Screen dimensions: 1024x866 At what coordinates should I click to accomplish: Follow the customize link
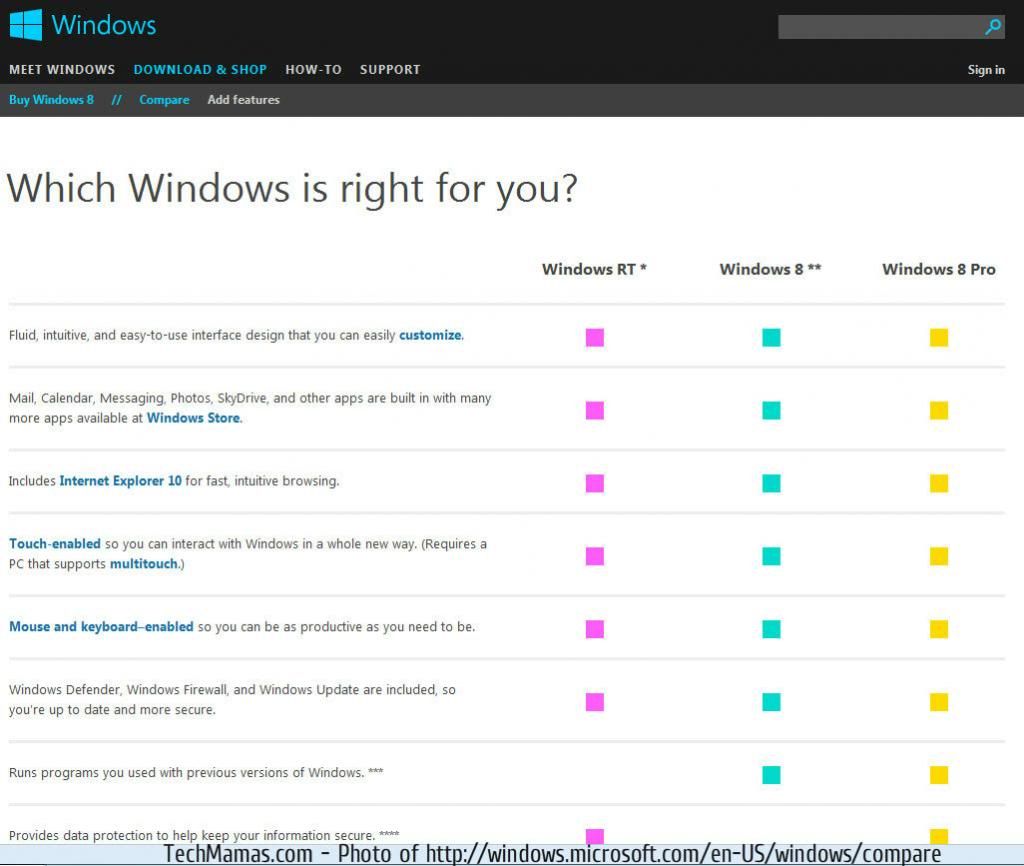pos(430,336)
